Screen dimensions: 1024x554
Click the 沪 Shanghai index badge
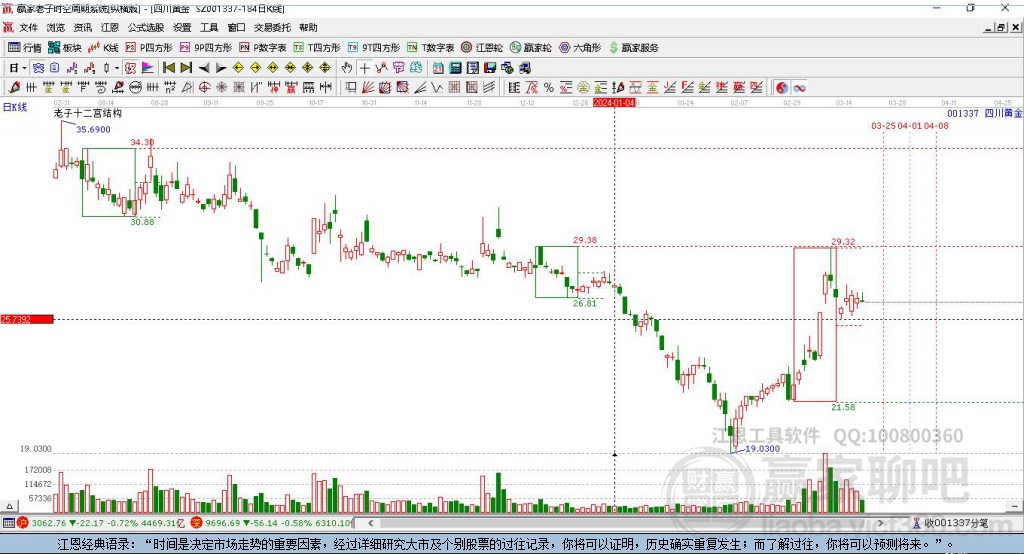(23, 523)
